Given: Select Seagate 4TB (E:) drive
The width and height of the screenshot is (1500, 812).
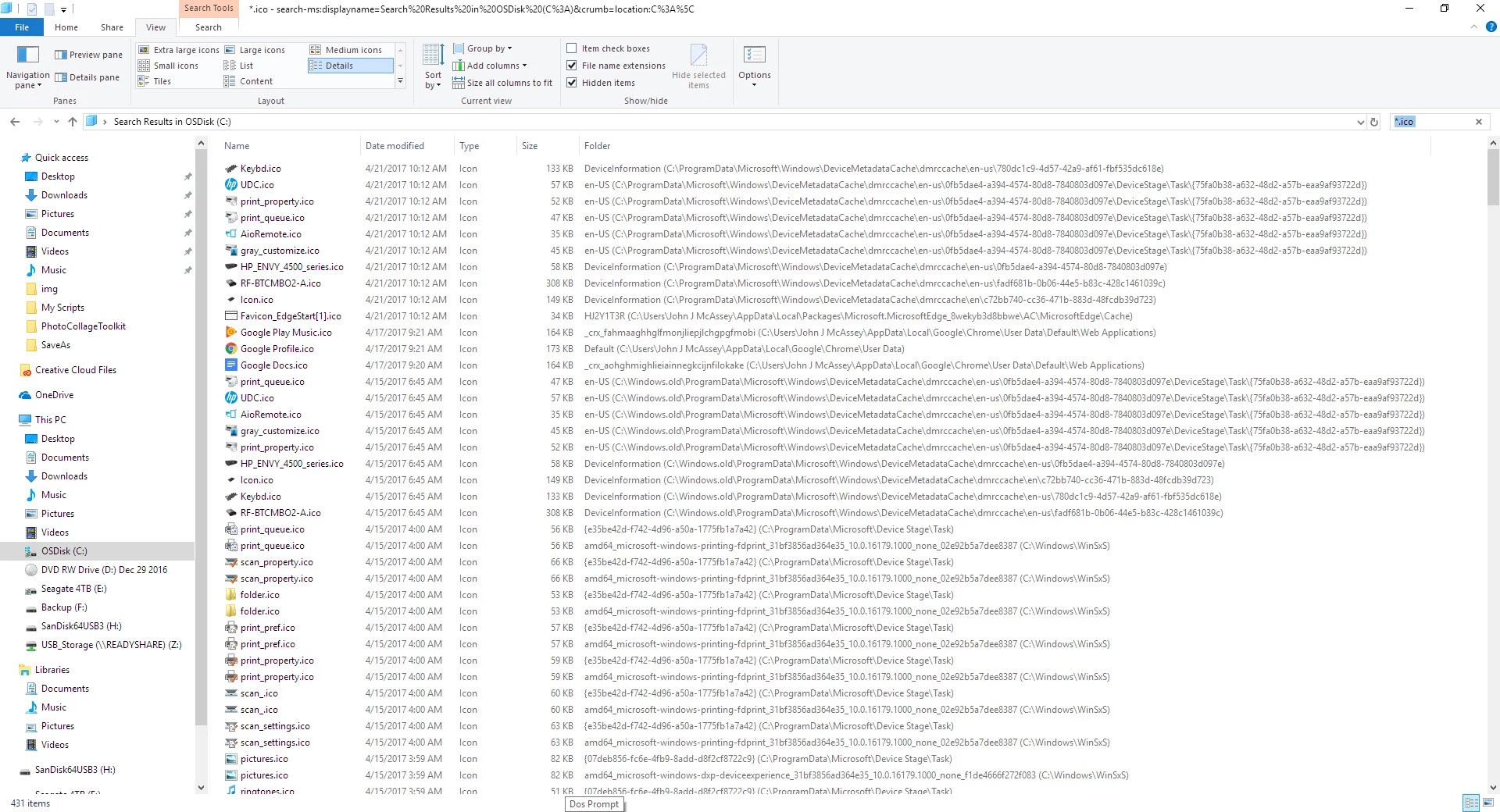Looking at the screenshot, I should (x=73, y=589).
